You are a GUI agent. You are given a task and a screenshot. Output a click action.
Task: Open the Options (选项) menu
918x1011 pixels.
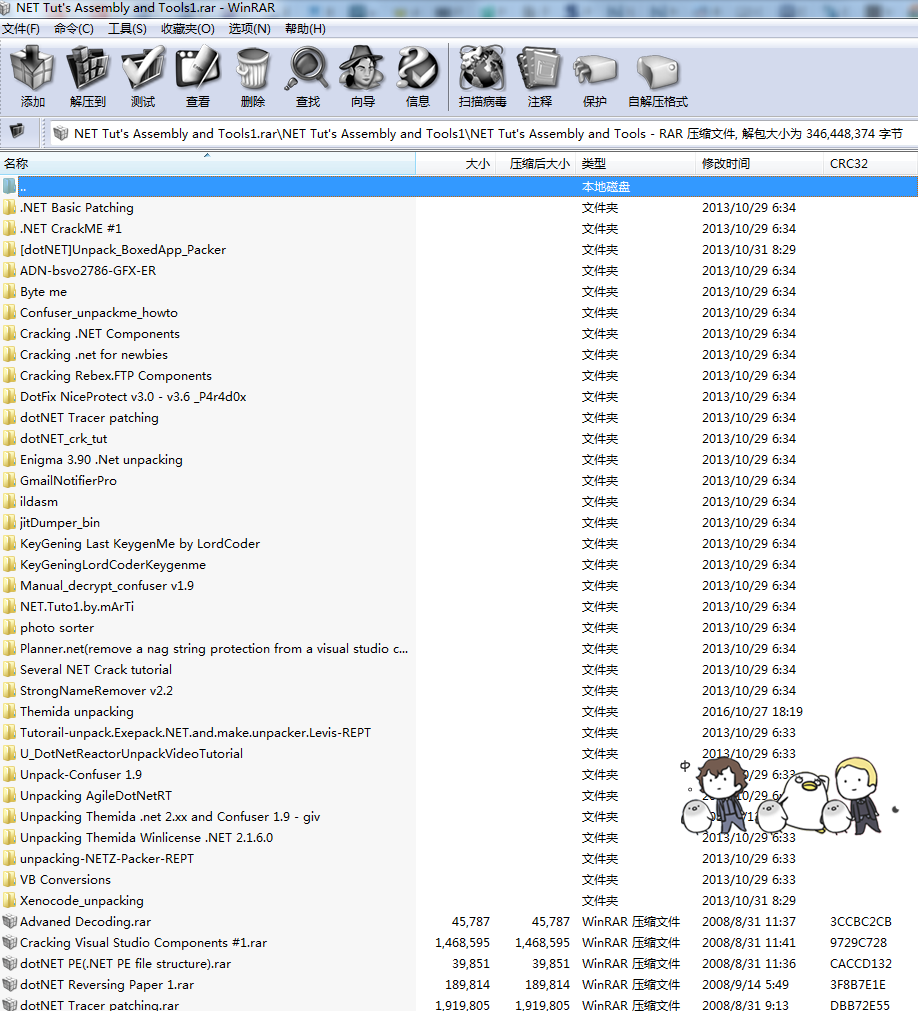249,29
